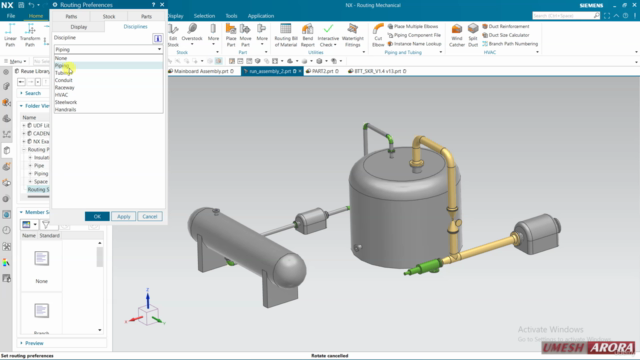The height and width of the screenshot is (360, 640).
Task: Open the Selection ribbon tab
Action: (x=204, y=16)
